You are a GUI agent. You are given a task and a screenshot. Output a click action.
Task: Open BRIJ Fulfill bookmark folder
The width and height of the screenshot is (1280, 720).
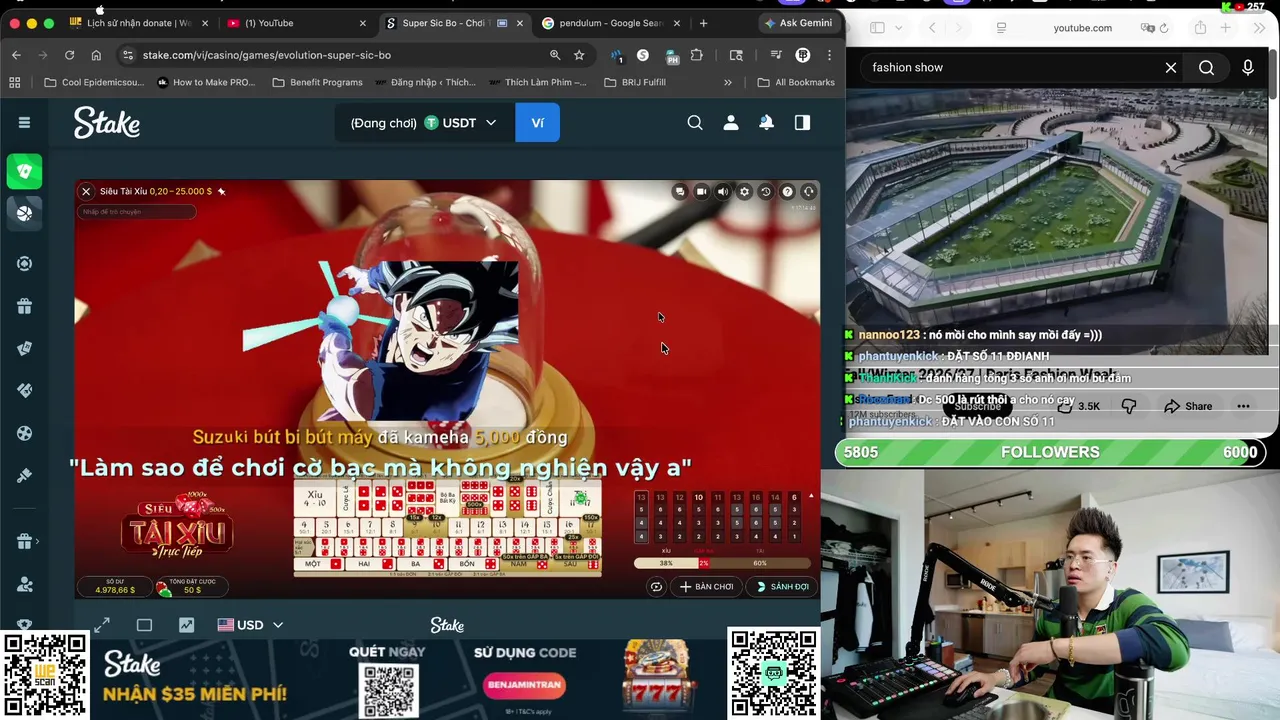click(x=635, y=82)
